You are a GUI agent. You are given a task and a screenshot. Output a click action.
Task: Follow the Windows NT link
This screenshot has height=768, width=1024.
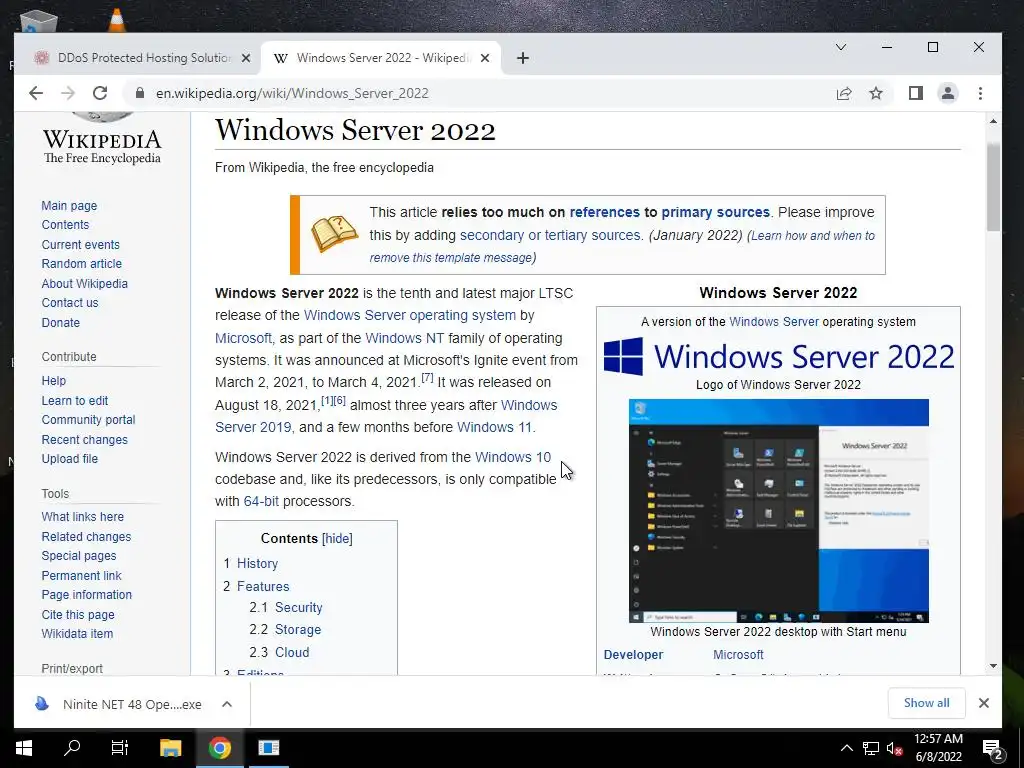click(404, 338)
